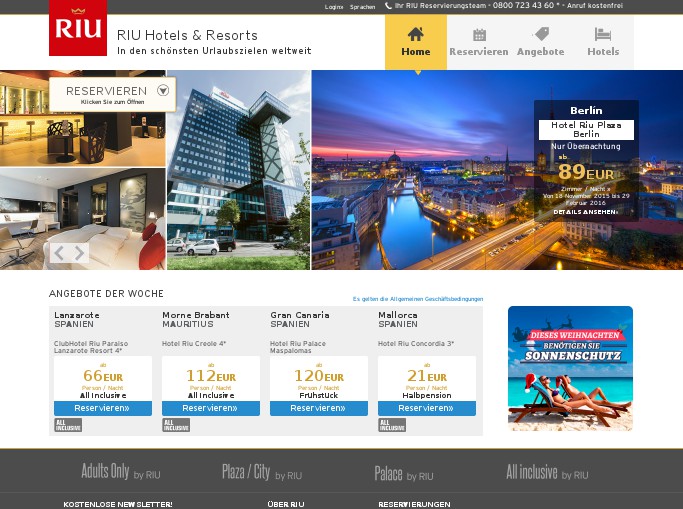The height and width of the screenshot is (509, 683).
Task: Open All inclusive by RIU
Action: [x=547, y=472]
